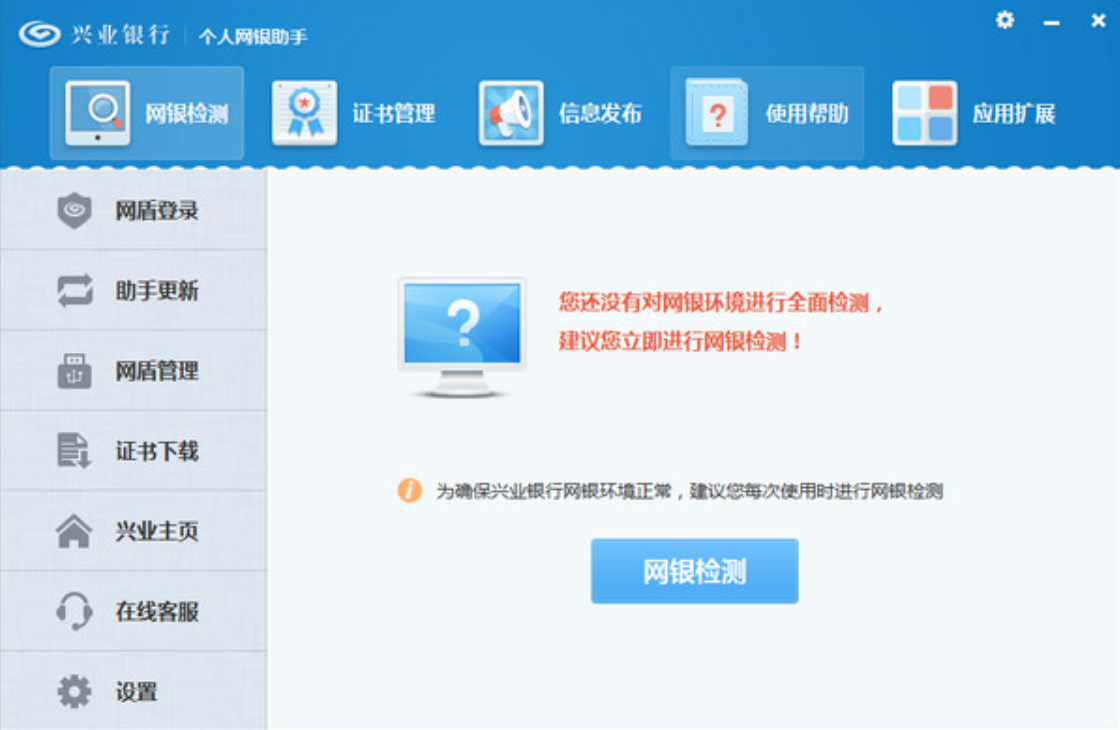This screenshot has height=730, width=1120.
Task: Click the 证书管理 ribbon badge icon
Action: tap(304, 113)
